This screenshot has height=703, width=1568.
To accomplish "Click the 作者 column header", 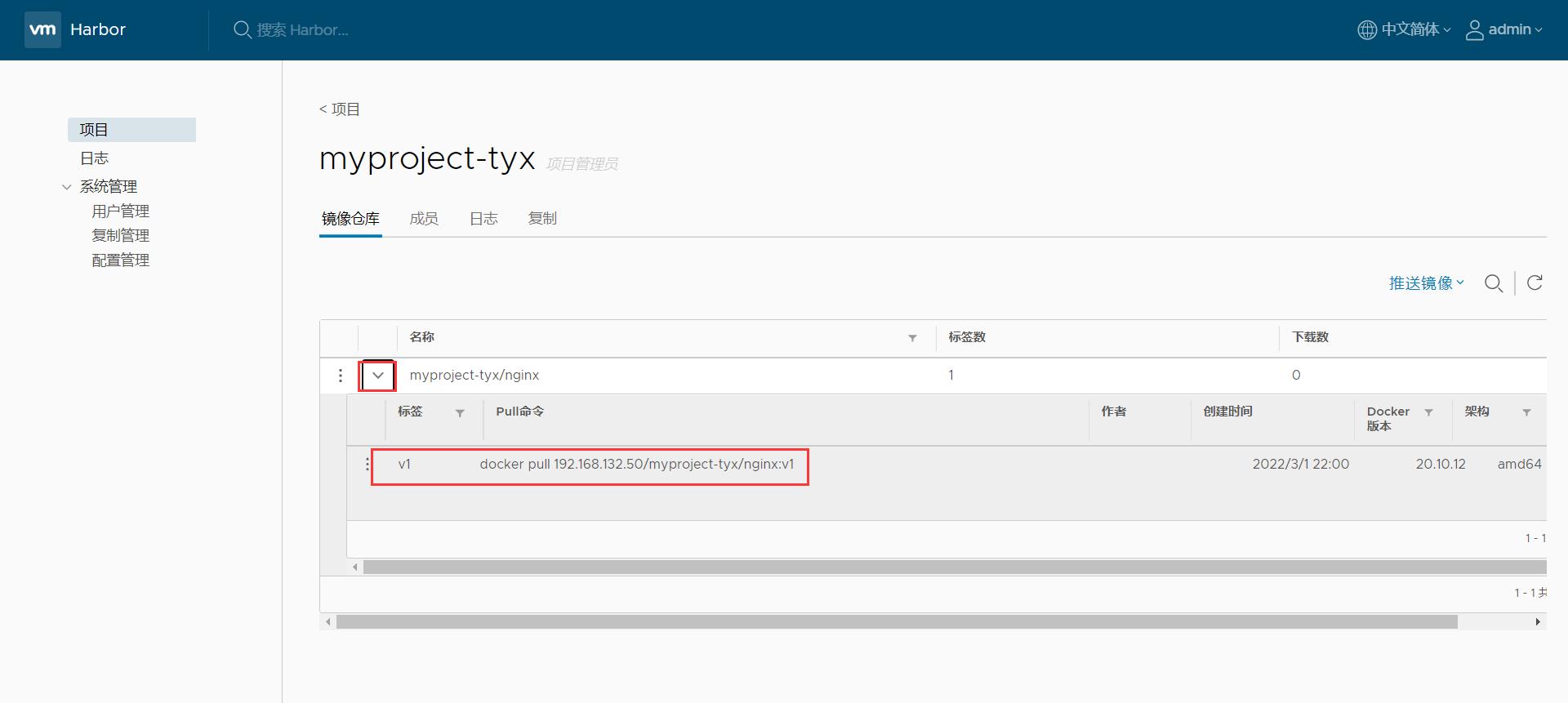I will point(1114,412).
